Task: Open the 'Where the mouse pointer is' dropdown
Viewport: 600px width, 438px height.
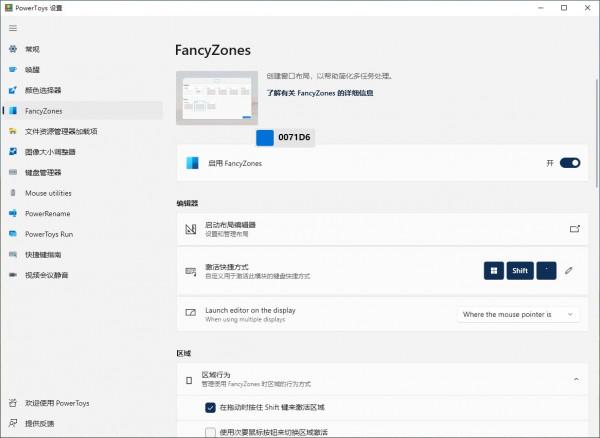Action: pos(518,314)
